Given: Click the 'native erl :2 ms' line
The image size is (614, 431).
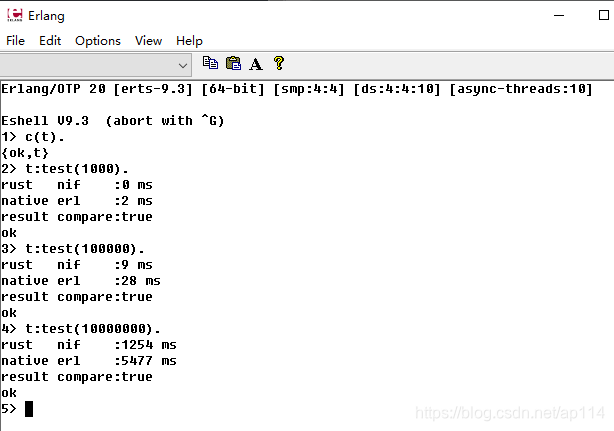Looking at the screenshot, I should click(77, 201).
